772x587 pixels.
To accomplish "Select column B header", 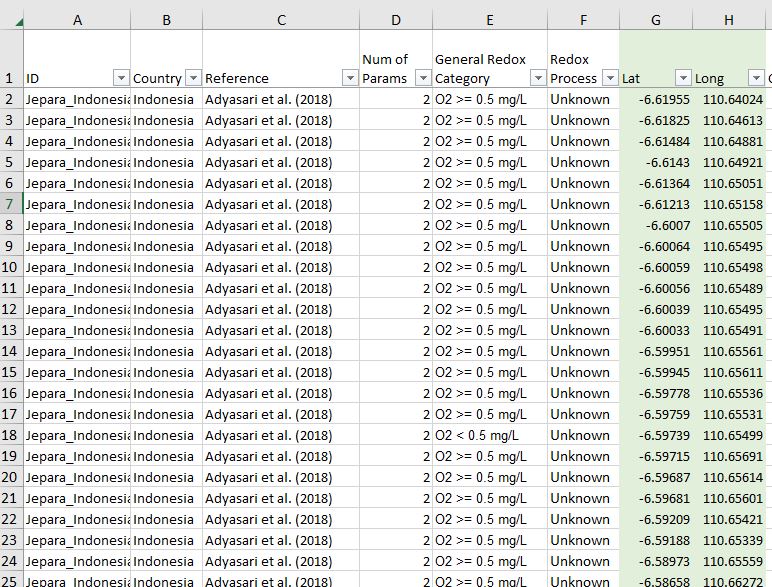I will pyautogui.click(x=166, y=20).
